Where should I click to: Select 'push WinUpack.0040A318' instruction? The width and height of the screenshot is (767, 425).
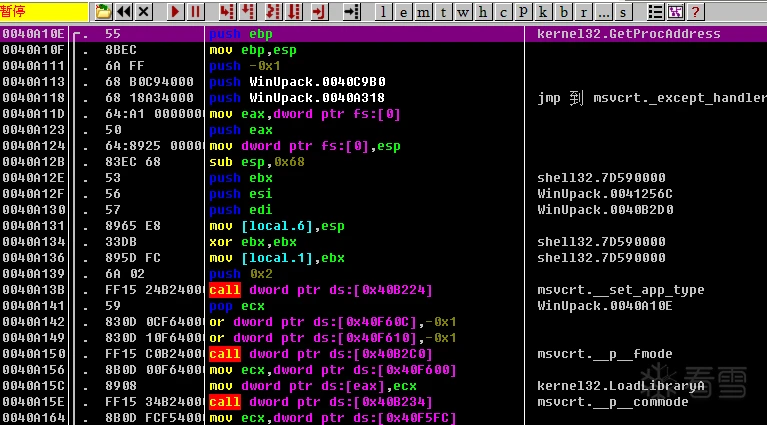pyautogui.click(x=297, y=98)
